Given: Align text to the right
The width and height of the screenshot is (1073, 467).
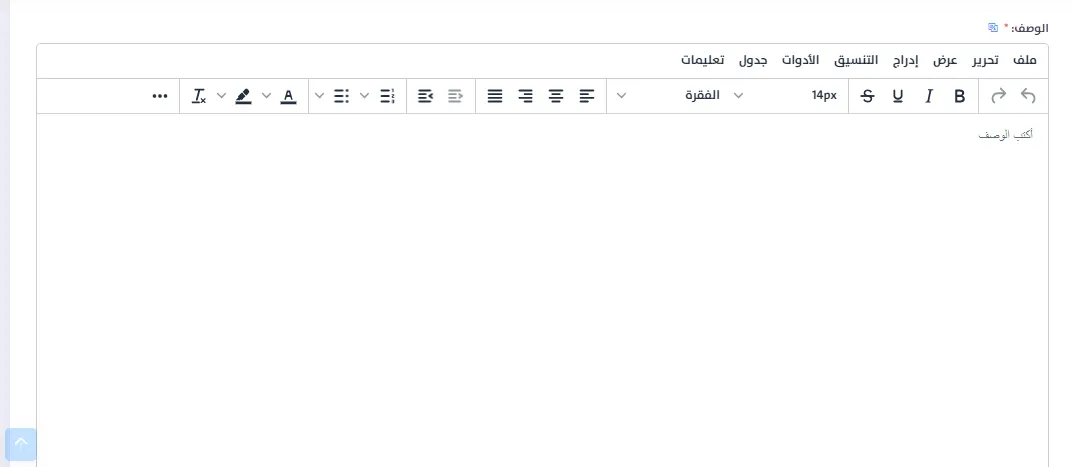Looking at the screenshot, I should tap(525, 96).
